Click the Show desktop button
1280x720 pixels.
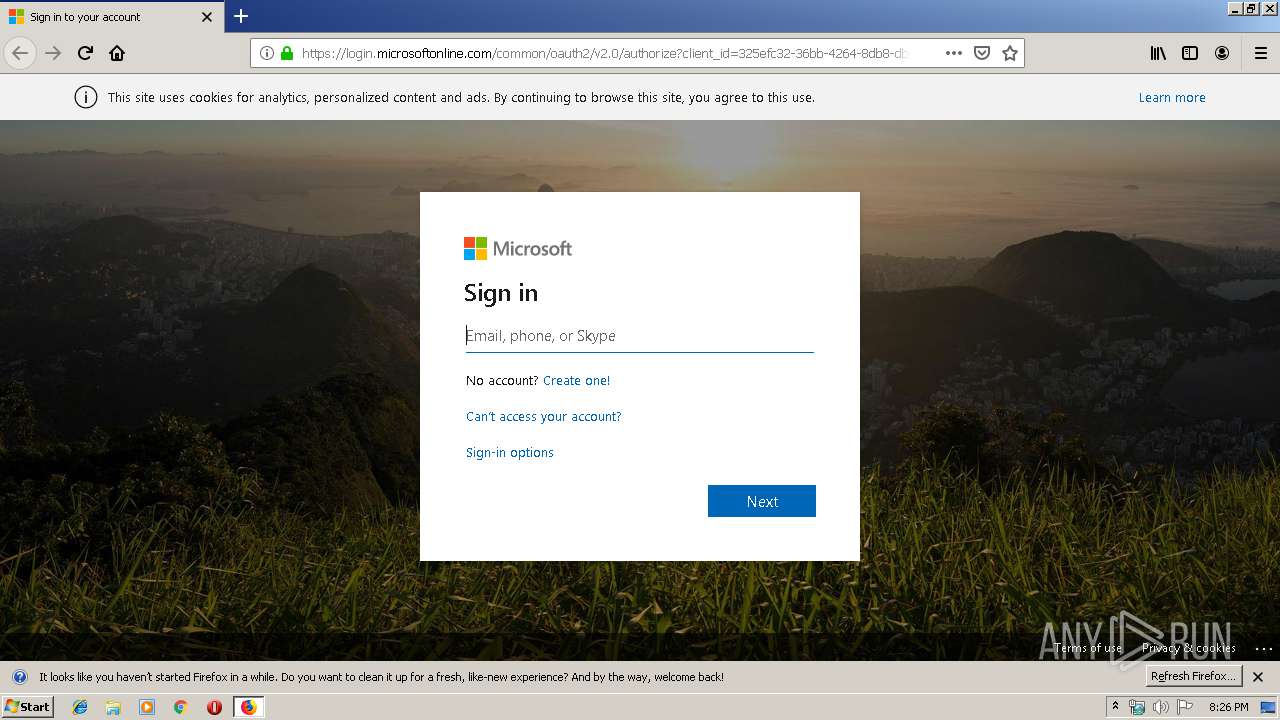[x=1268, y=707]
